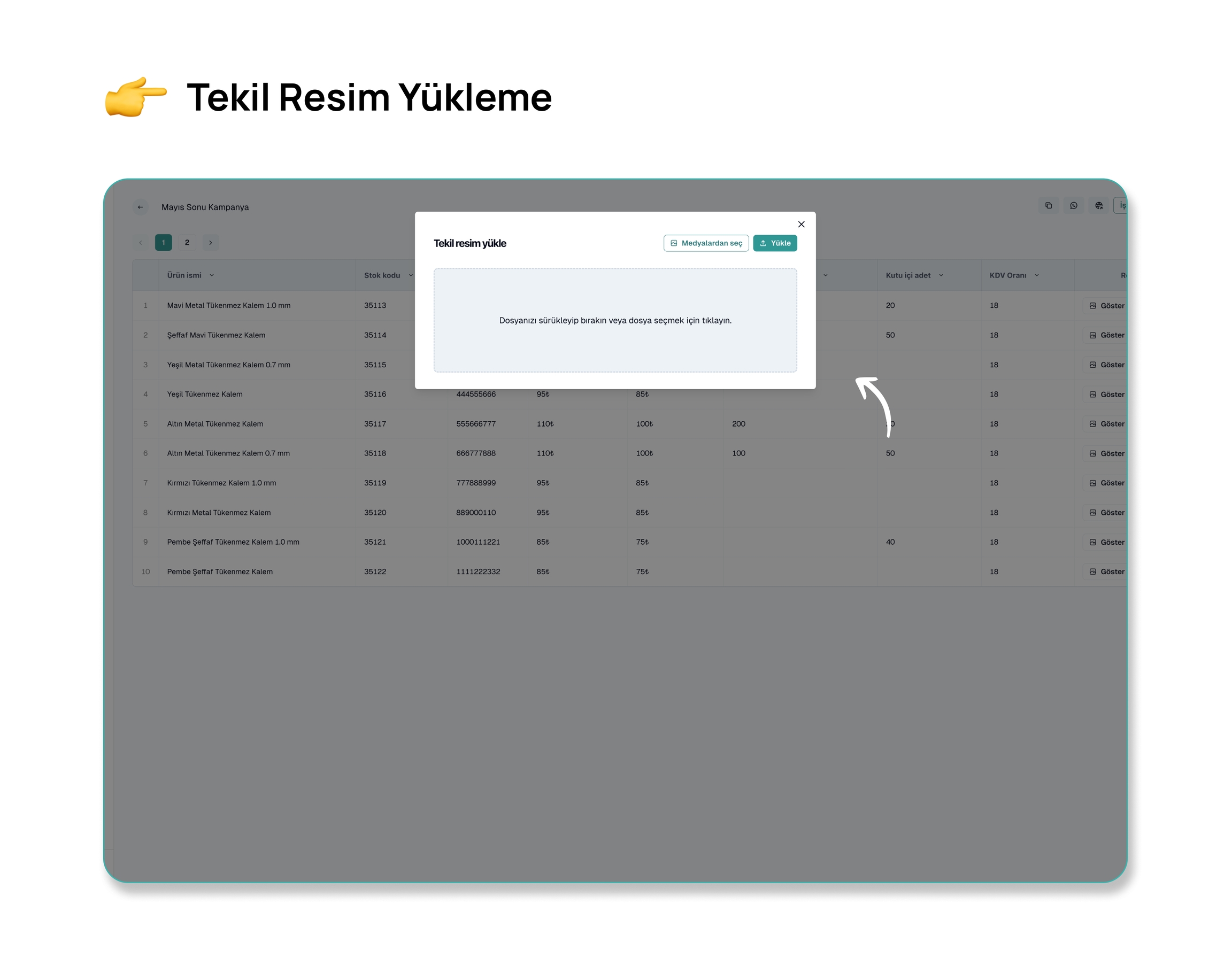Image resolution: width=1232 pixels, height=966 pixels.
Task: Click Medyalardan seç button
Action: pos(706,243)
